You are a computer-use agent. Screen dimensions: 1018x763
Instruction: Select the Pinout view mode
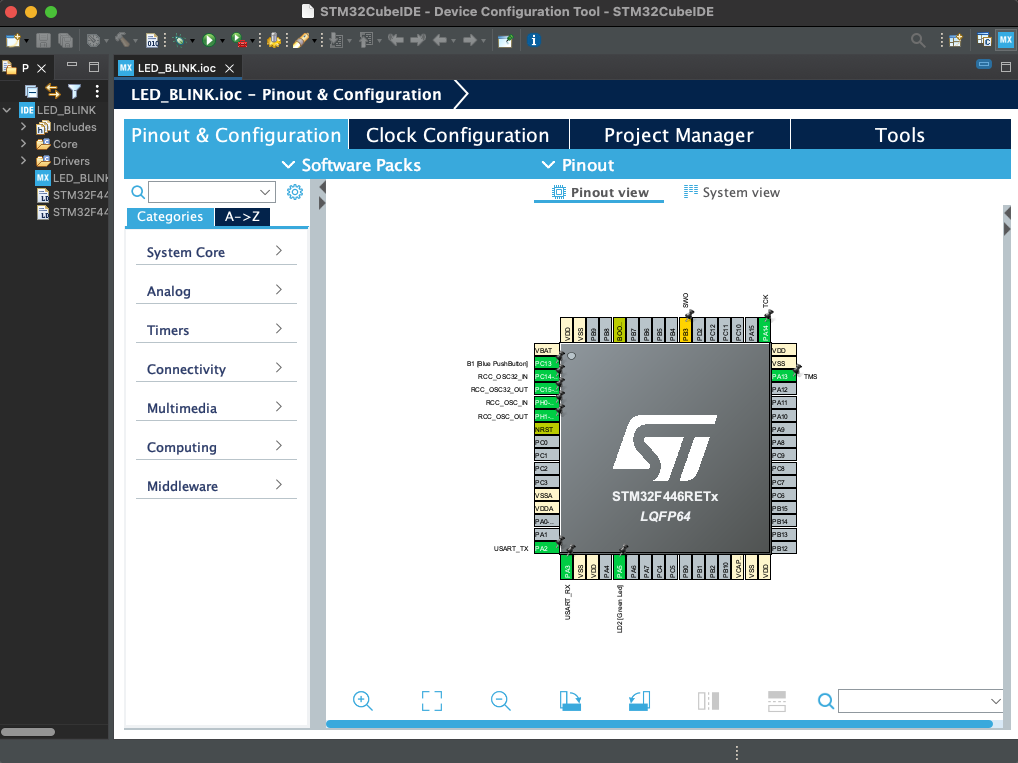pyautogui.click(x=600, y=192)
